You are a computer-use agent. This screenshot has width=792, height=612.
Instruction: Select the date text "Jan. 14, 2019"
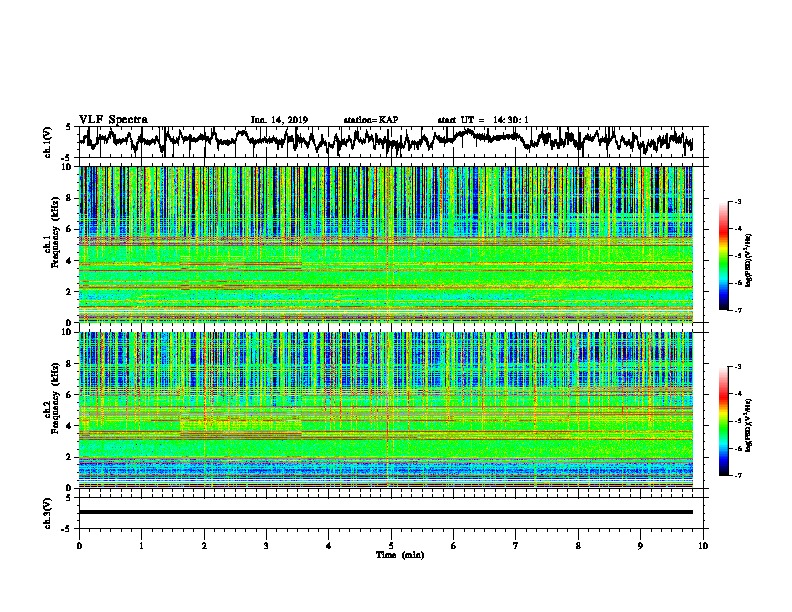point(279,120)
